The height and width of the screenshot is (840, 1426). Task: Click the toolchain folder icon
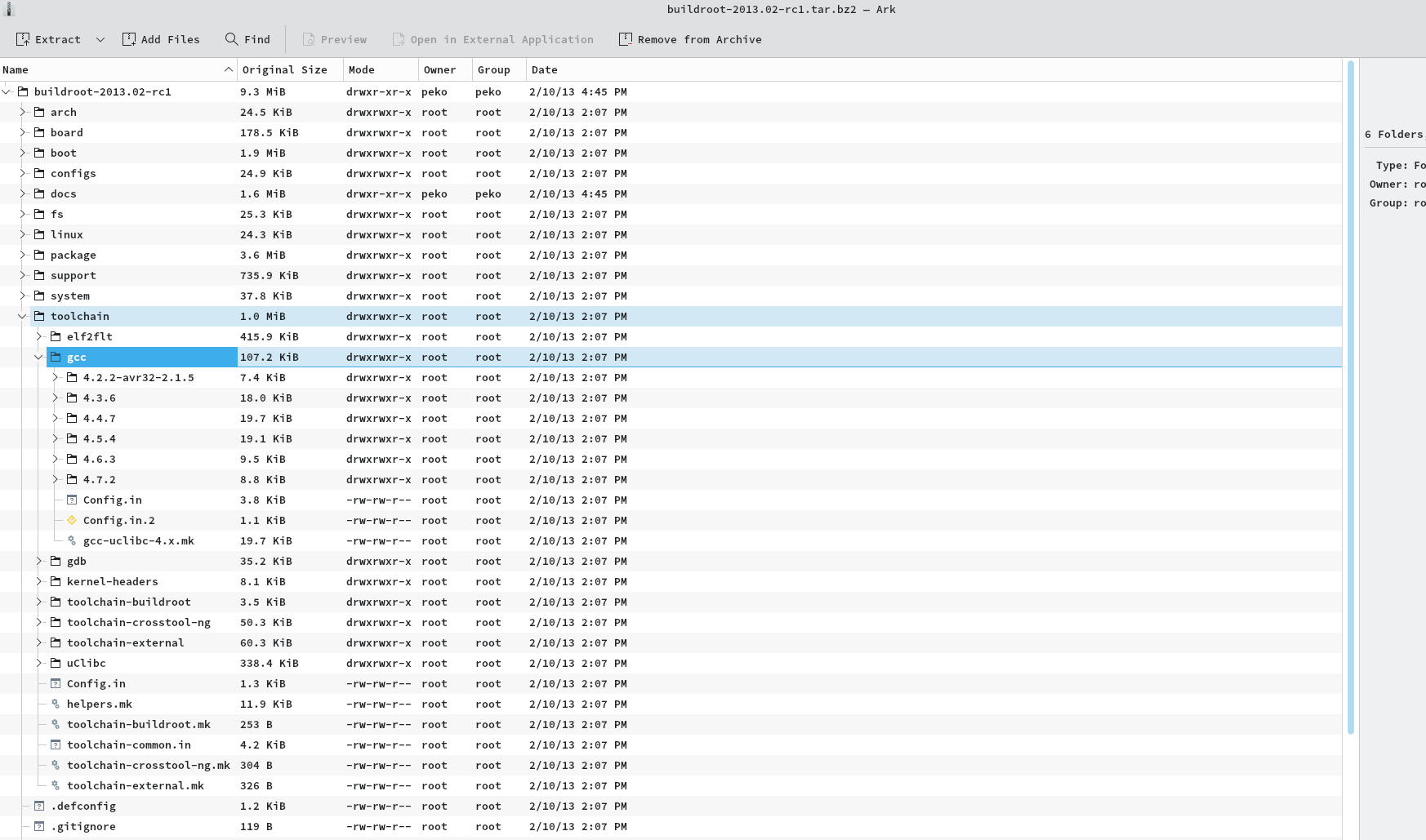39,316
